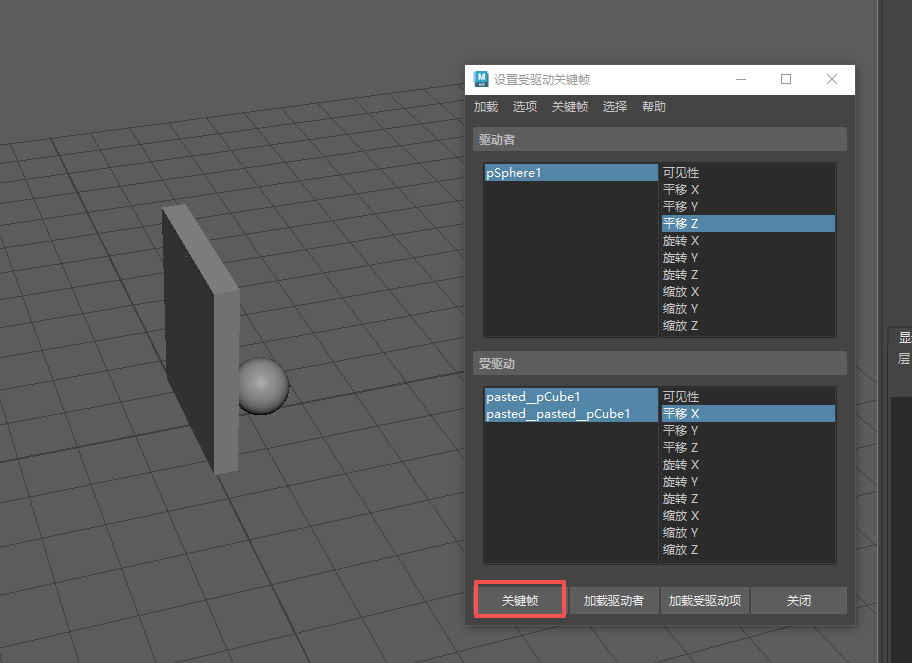
Task: Click the 关键帧 button at dialog bottom
Action: 520,600
